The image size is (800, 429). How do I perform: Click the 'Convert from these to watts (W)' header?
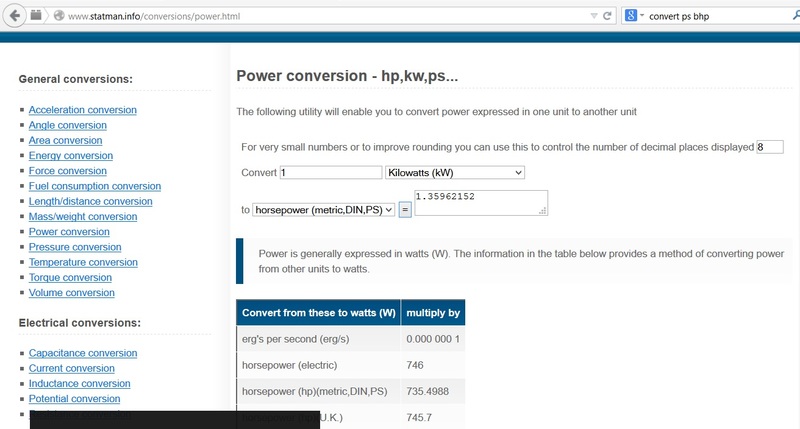[x=318, y=313]
